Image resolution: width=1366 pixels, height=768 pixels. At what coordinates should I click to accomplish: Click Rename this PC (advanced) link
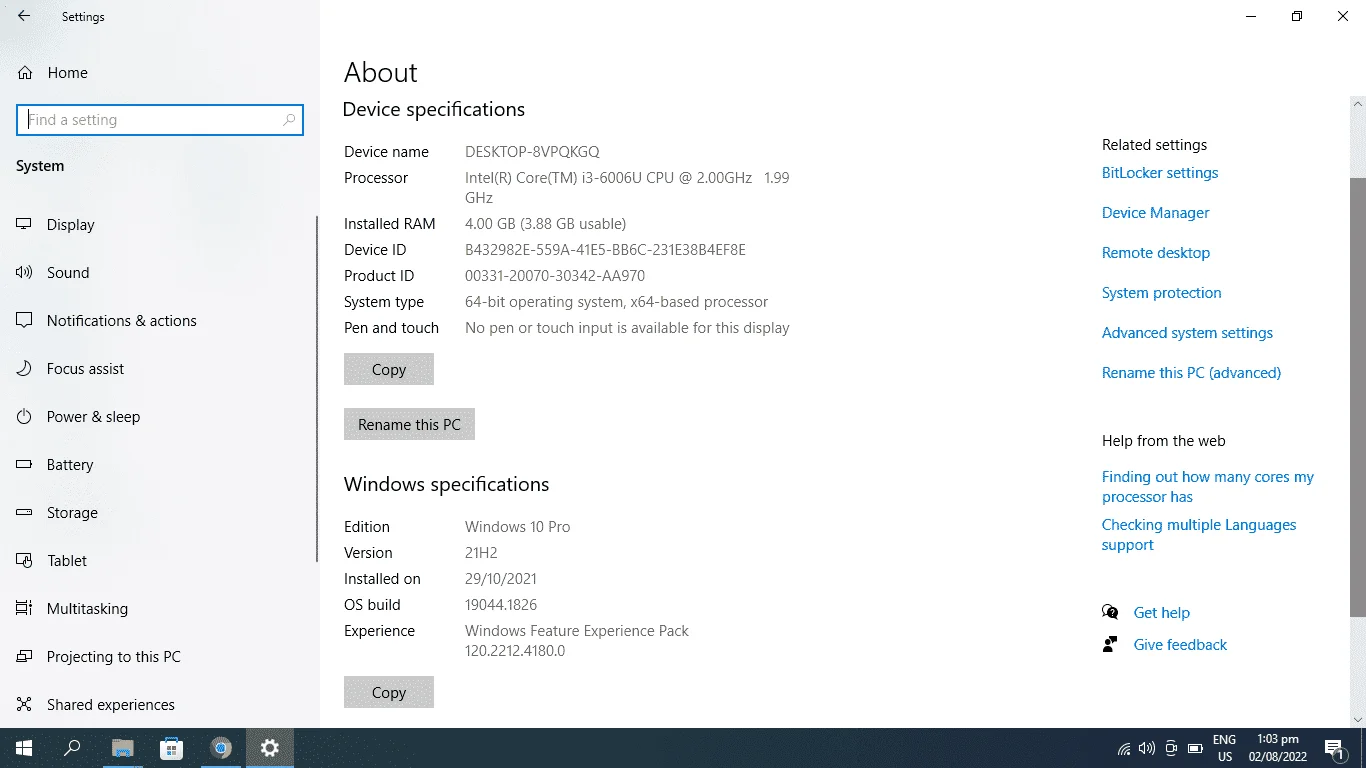point(1191,373)
